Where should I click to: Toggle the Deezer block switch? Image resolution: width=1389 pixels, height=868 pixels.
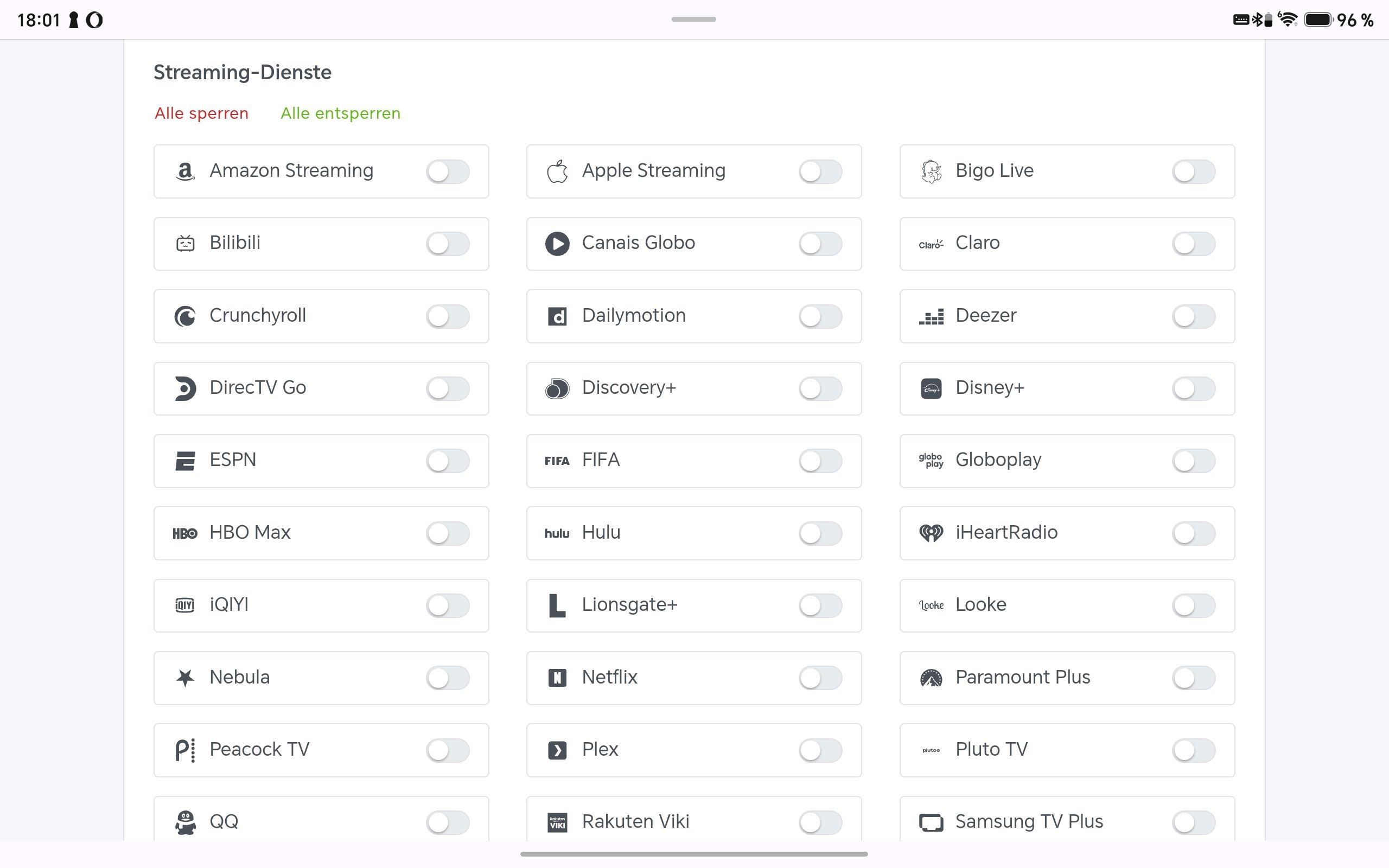pyautogui.click(x=1194, y=316)
